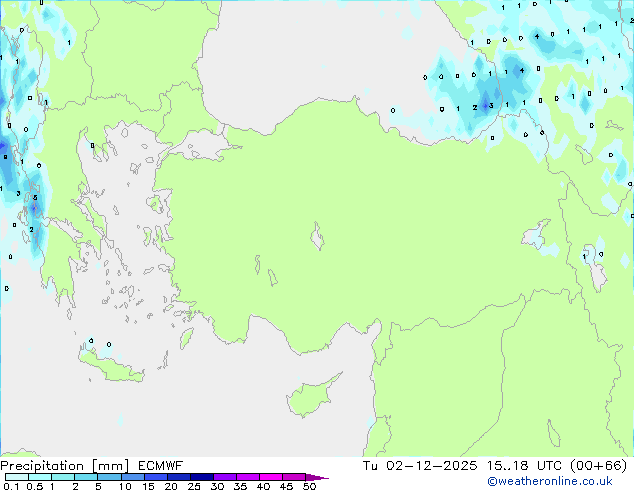634x490 pixels.
Task: Click the "0.1" legend scale label
Action: point(11,486)
